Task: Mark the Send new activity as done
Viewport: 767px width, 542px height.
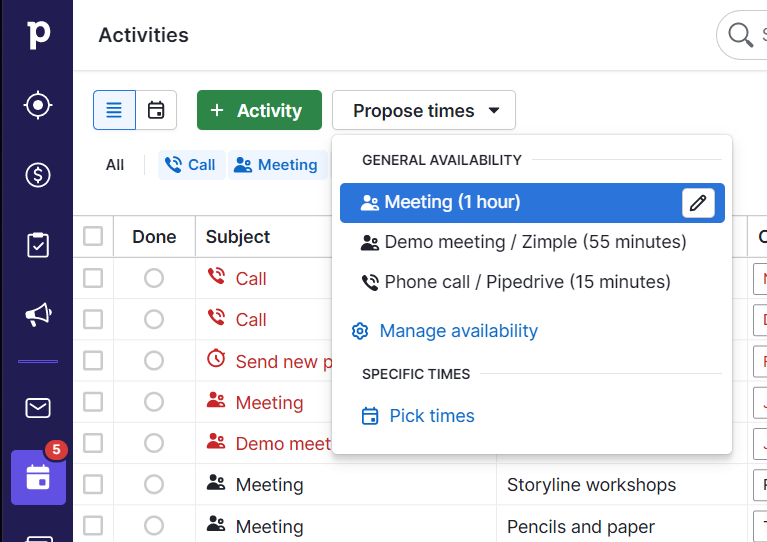Action: [x=154, y=361]
